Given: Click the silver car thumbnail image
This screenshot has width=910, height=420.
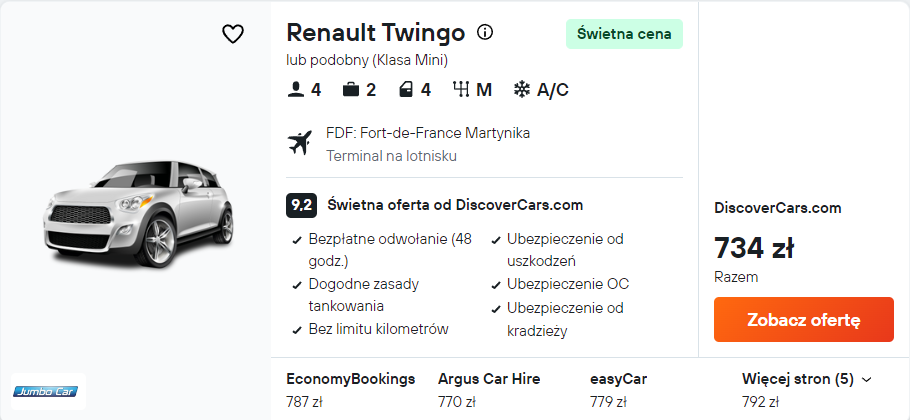Looking at the screenshot, I should click(137, 214).
